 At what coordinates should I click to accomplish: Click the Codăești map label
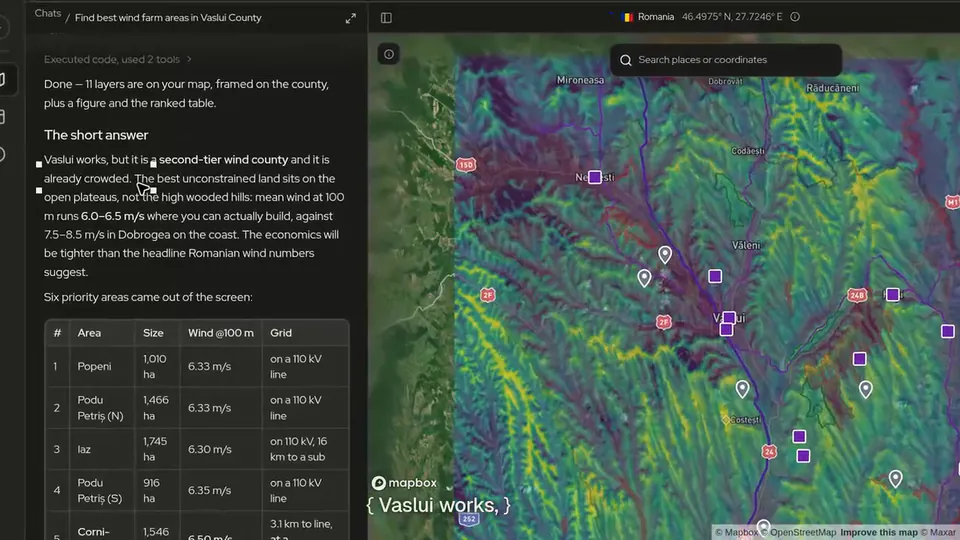(x=748, y=151)
